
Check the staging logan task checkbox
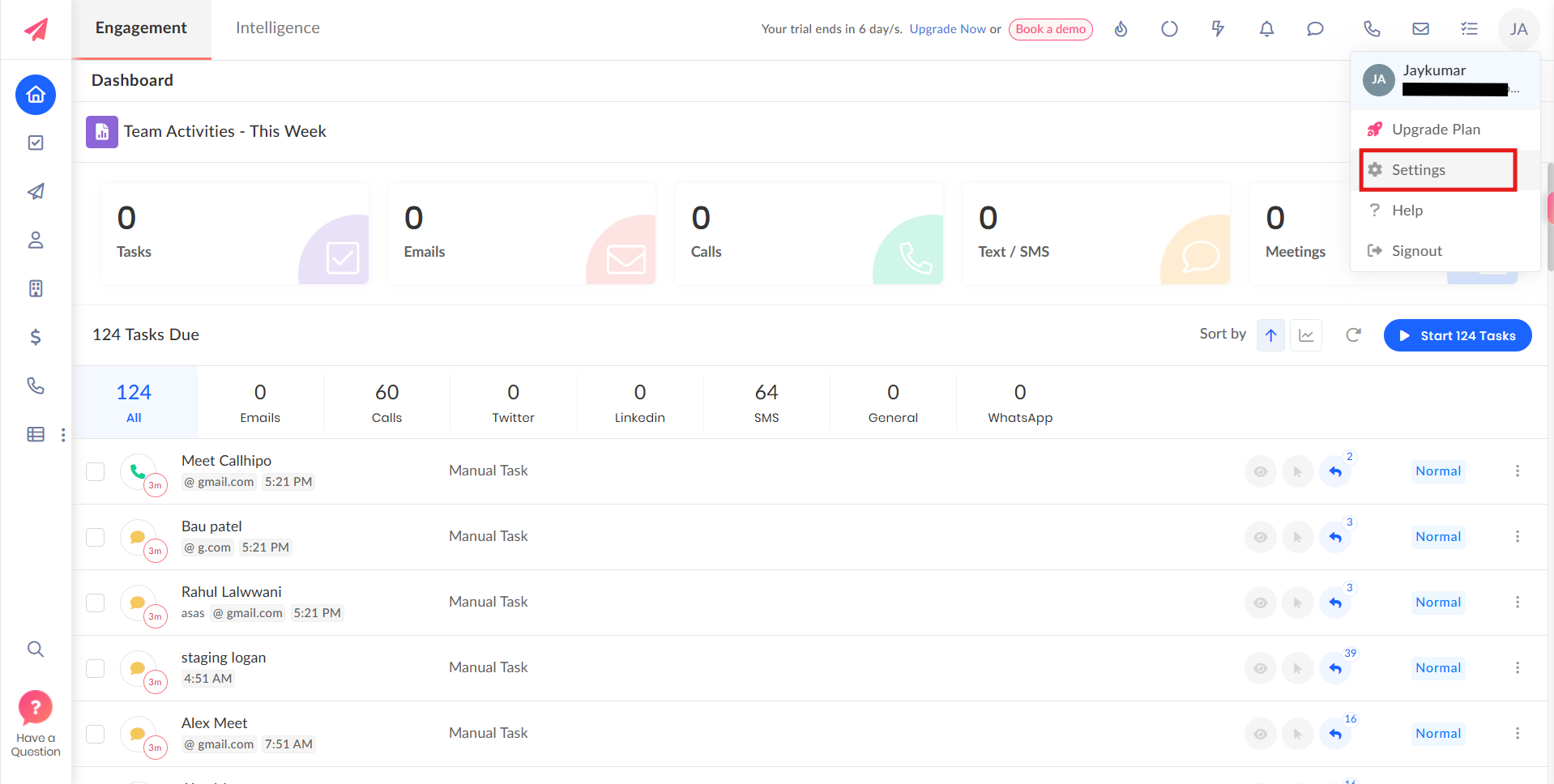pyautogui.click(x=96, y=668)
